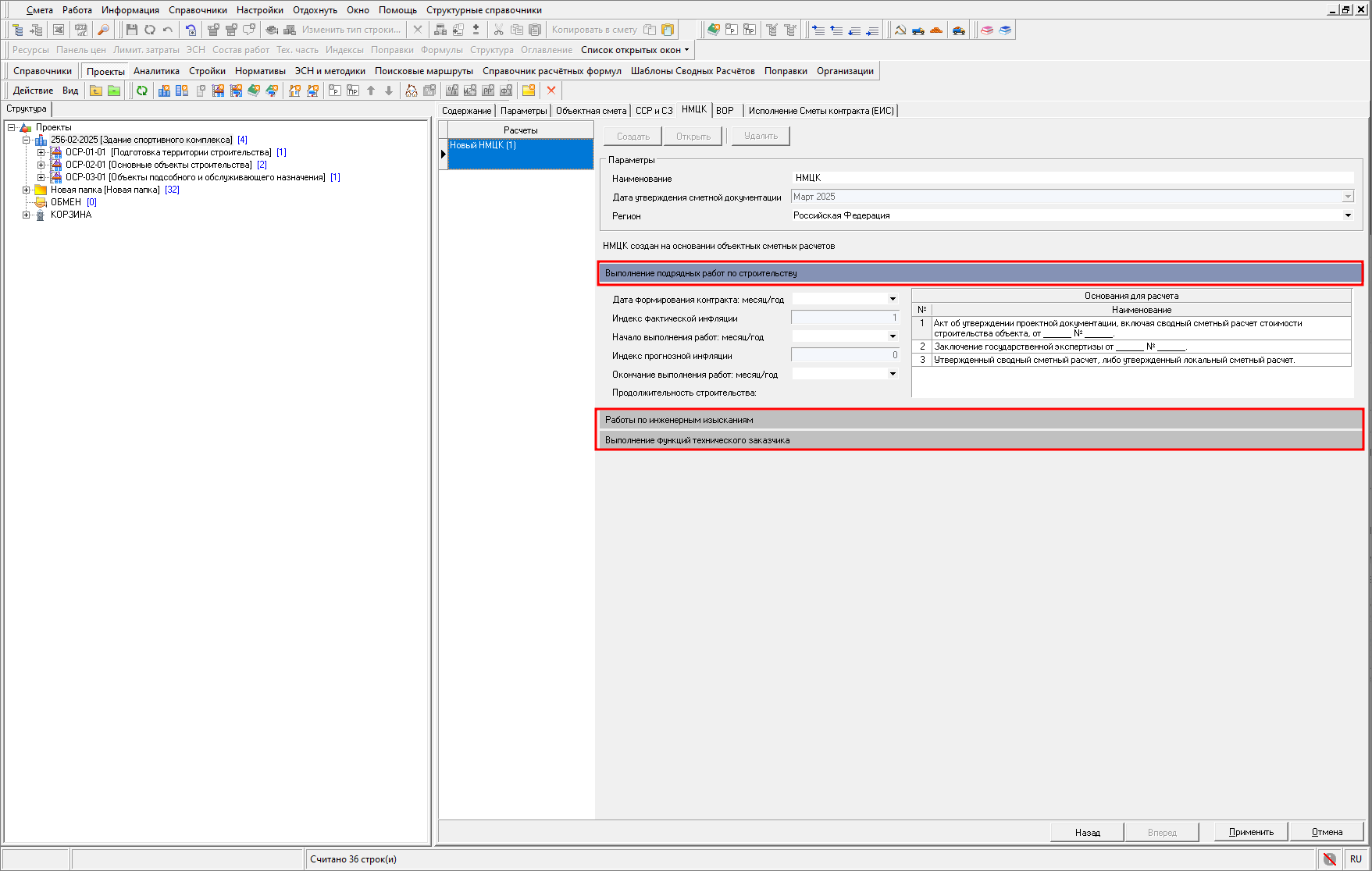Click the hammer and sickle resources icon
Image resolution: width=1372 pixels, height=871 pixels.
(x=900, y=30)
